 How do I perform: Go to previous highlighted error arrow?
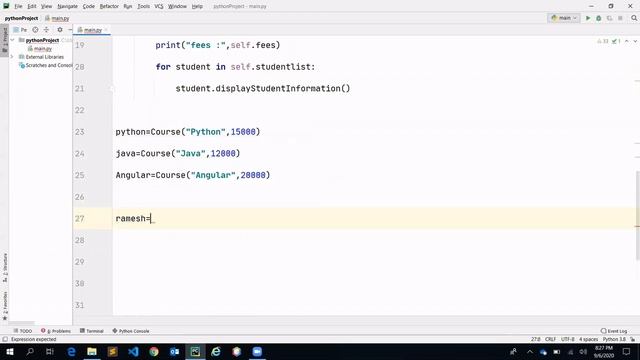click(x=627, y=41)
